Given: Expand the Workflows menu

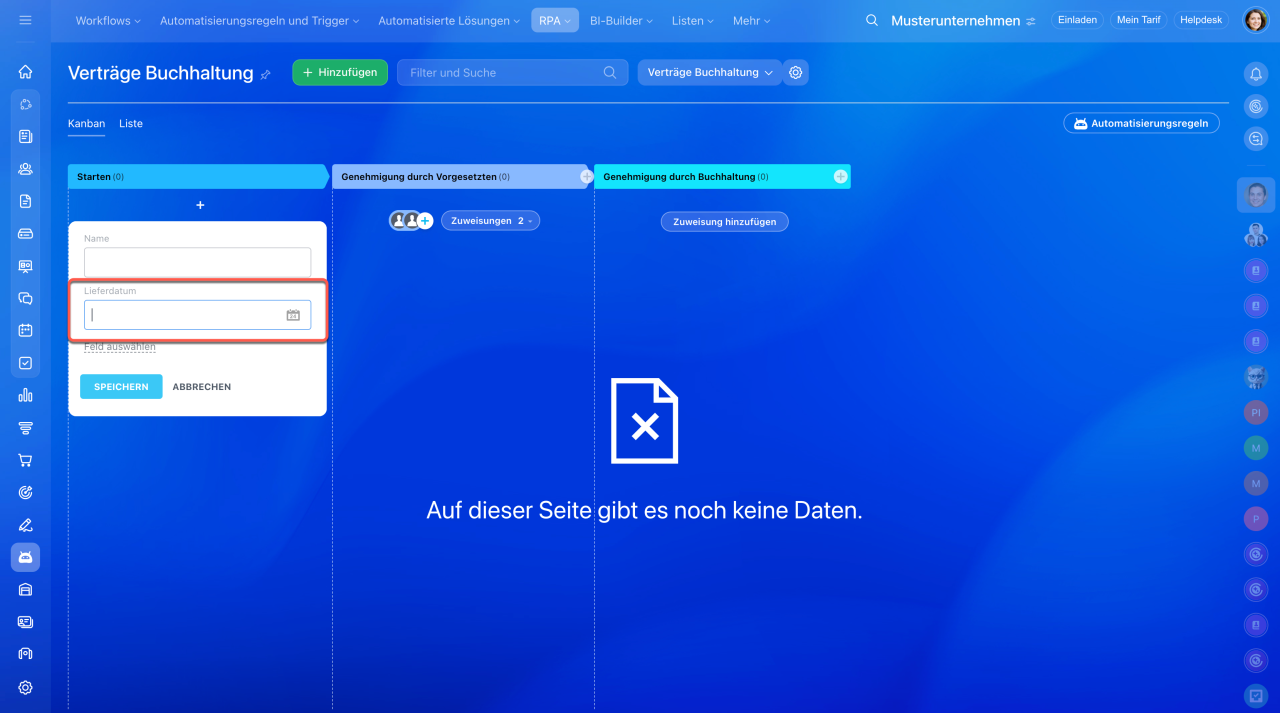Looking at the screenshot, I should 108,20.
